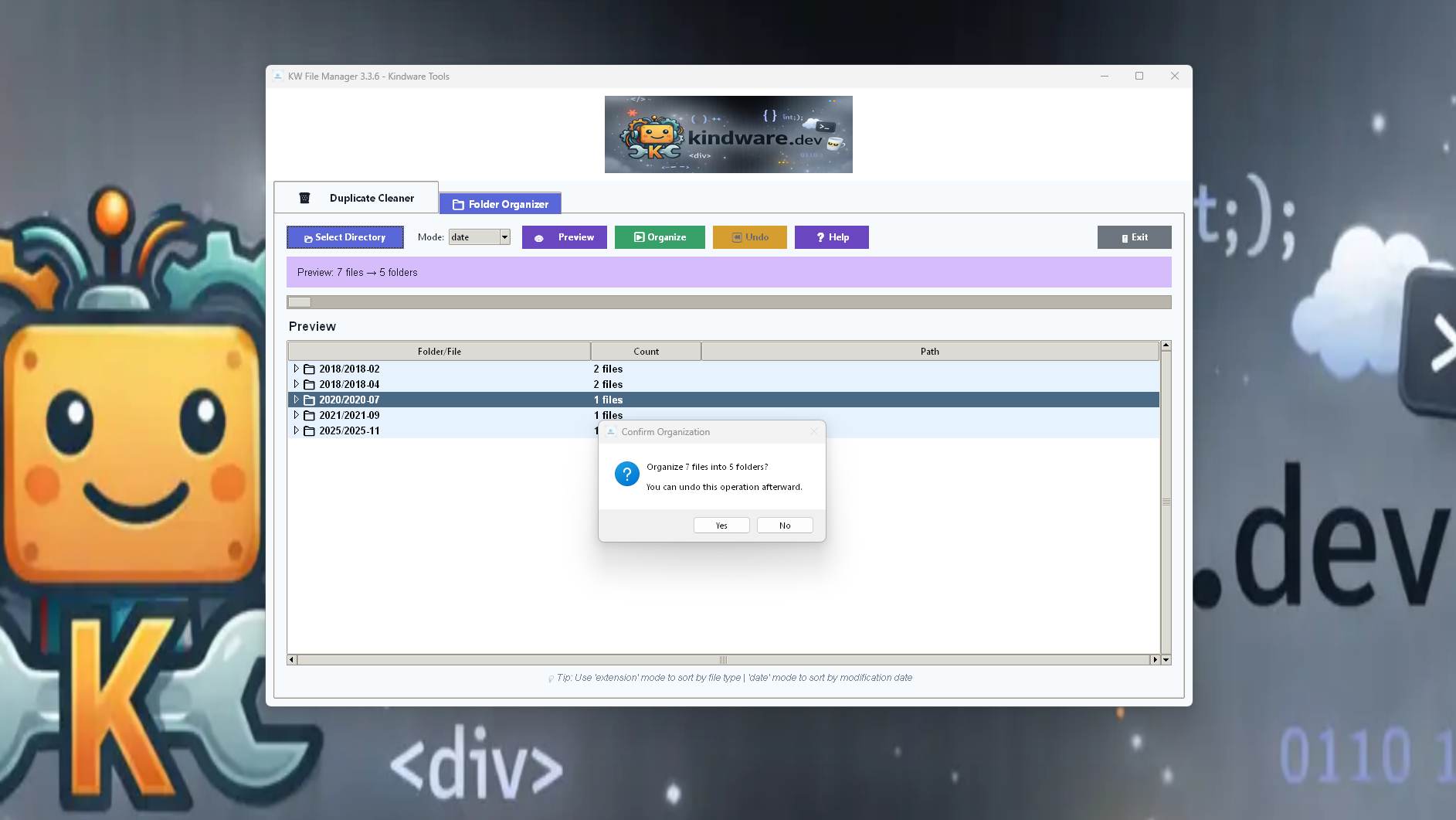The image size is (1456, 820).
Task: Click the question mark icon in dialog
Action: pyautogui.click(x=626, y=474)
